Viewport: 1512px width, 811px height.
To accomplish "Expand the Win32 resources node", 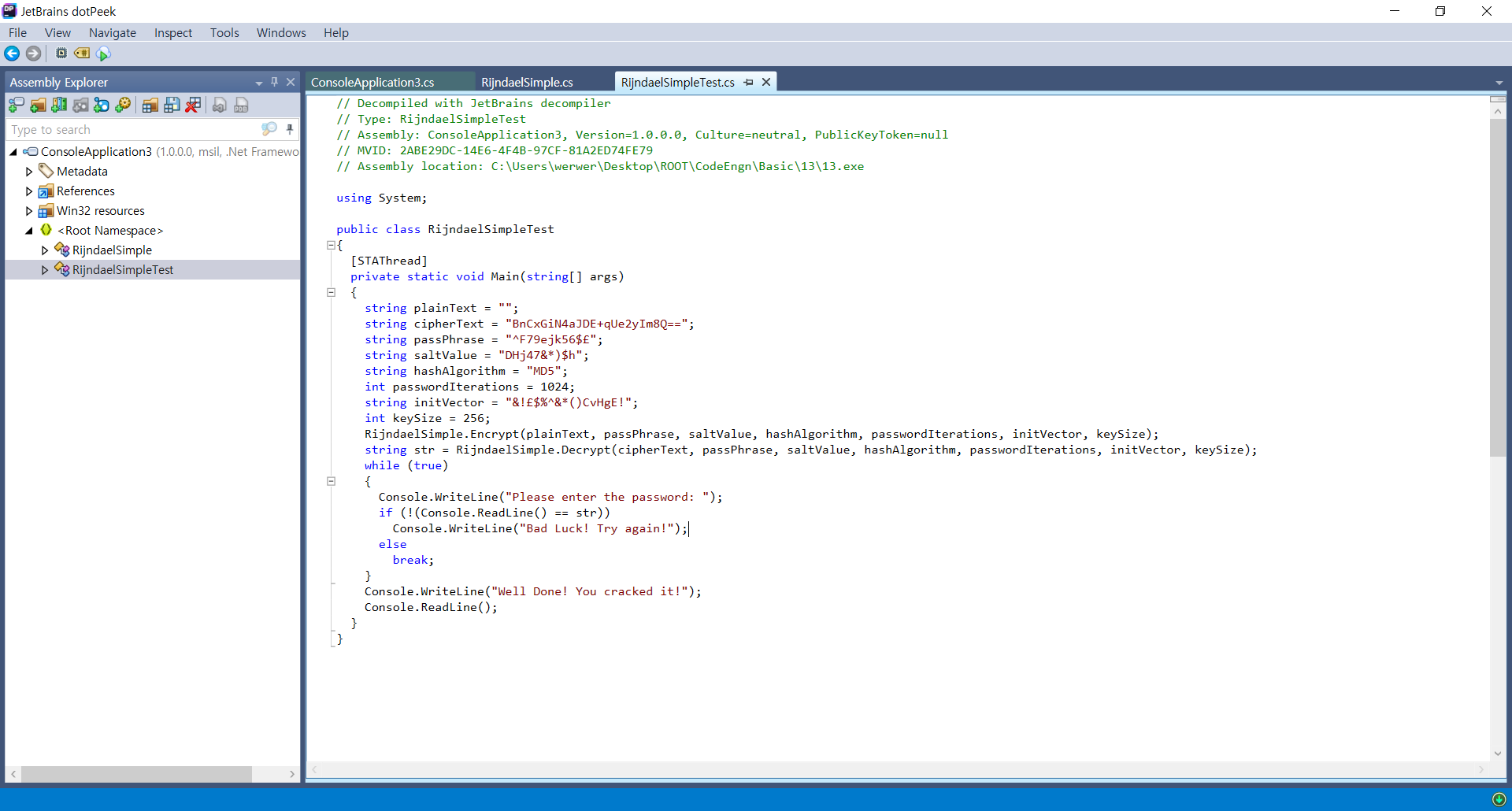I will click(x=29, y=210).
